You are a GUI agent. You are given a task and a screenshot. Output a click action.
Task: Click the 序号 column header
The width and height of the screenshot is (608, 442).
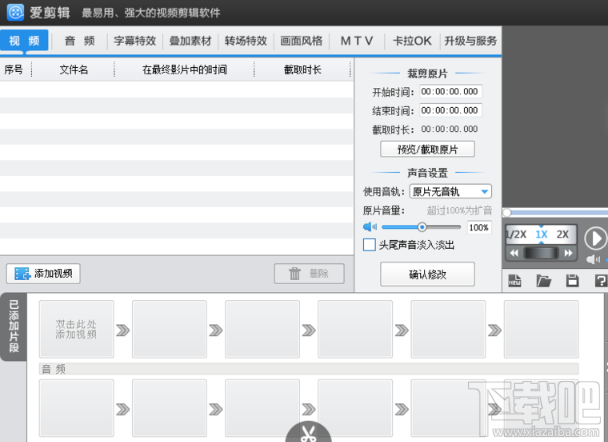pos(14,70)
